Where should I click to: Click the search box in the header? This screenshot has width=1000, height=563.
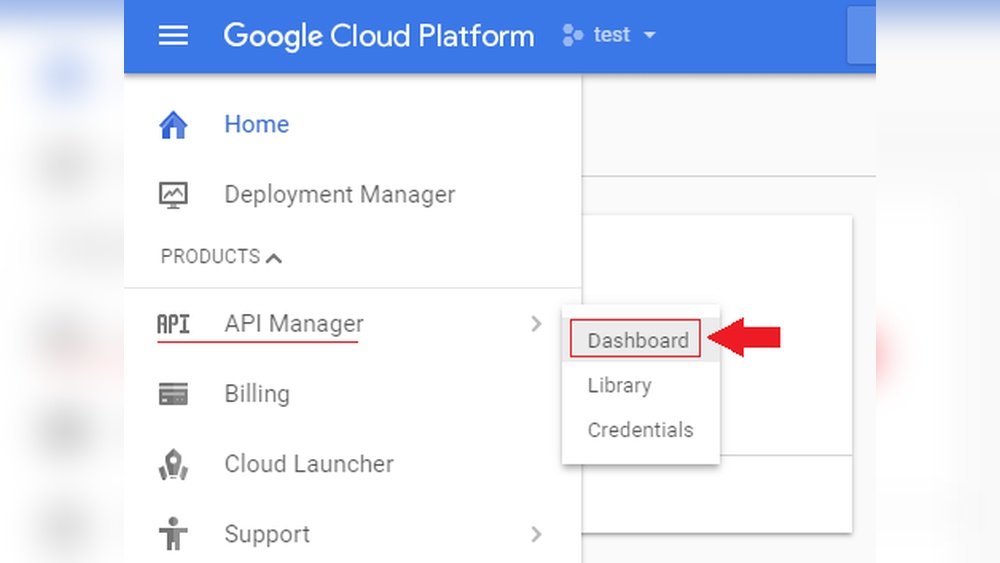coord(861,35)
